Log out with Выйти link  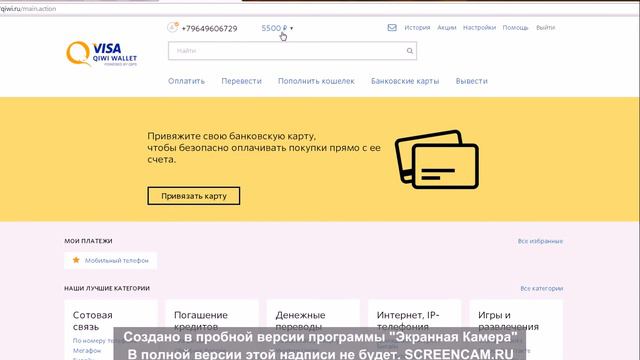click(x=545, y=27)
